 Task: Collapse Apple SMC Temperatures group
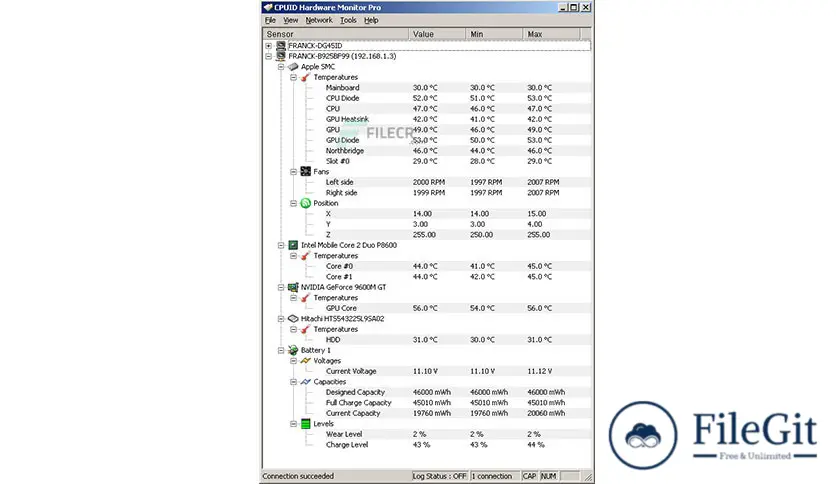point(293,77)
